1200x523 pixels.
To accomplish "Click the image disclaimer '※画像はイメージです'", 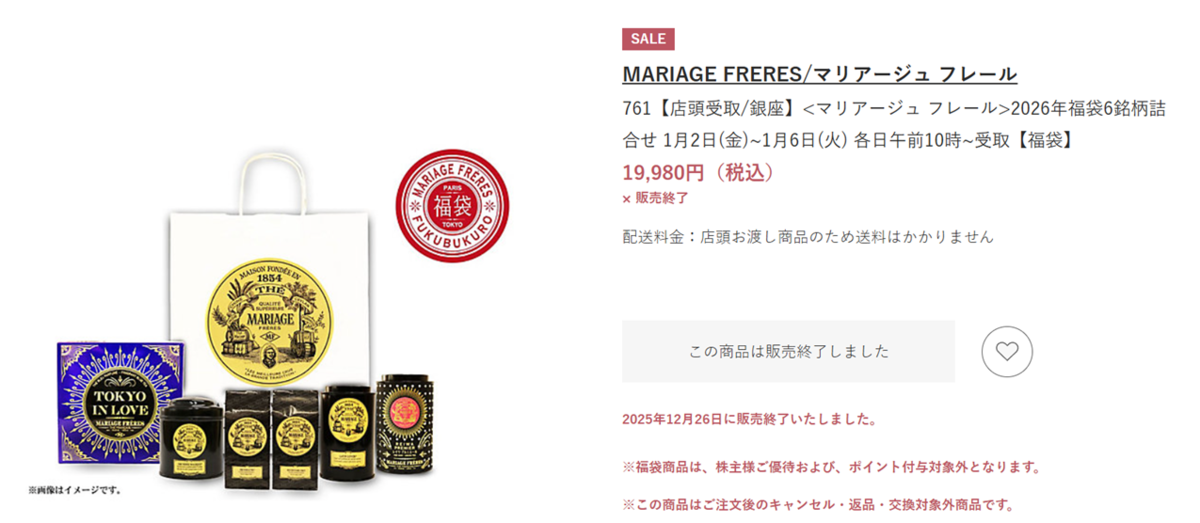I will [x=75, y=490].
